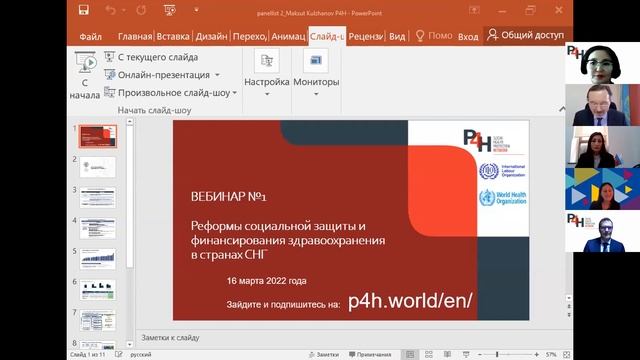Start slideshow from beginning (С начала)
Viewport: 640px width, 360px height.
pos(85,76)
